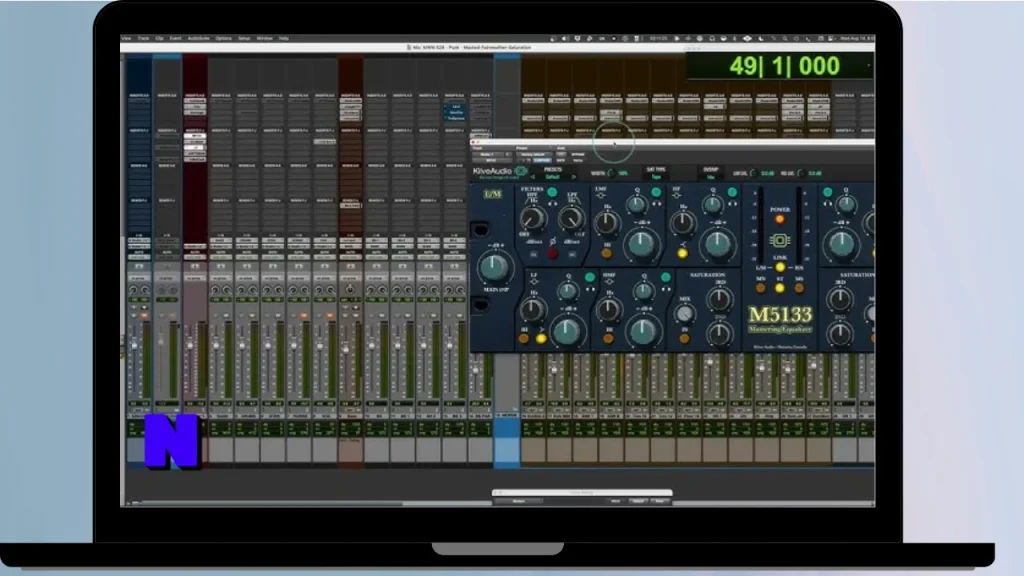This screenshot has height=576, width=1024.
Task: Toggle the plugin POWER button
Action: [x=780, y=219]
